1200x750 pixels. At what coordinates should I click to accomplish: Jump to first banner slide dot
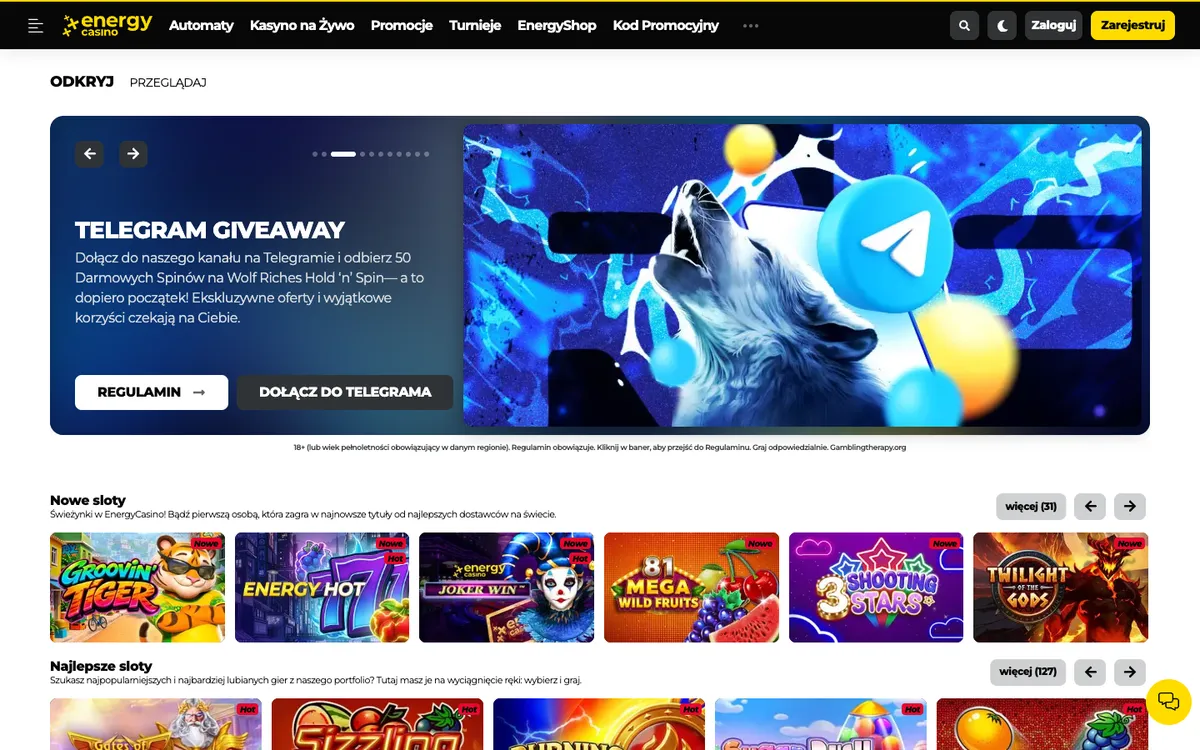click(315, 154)
